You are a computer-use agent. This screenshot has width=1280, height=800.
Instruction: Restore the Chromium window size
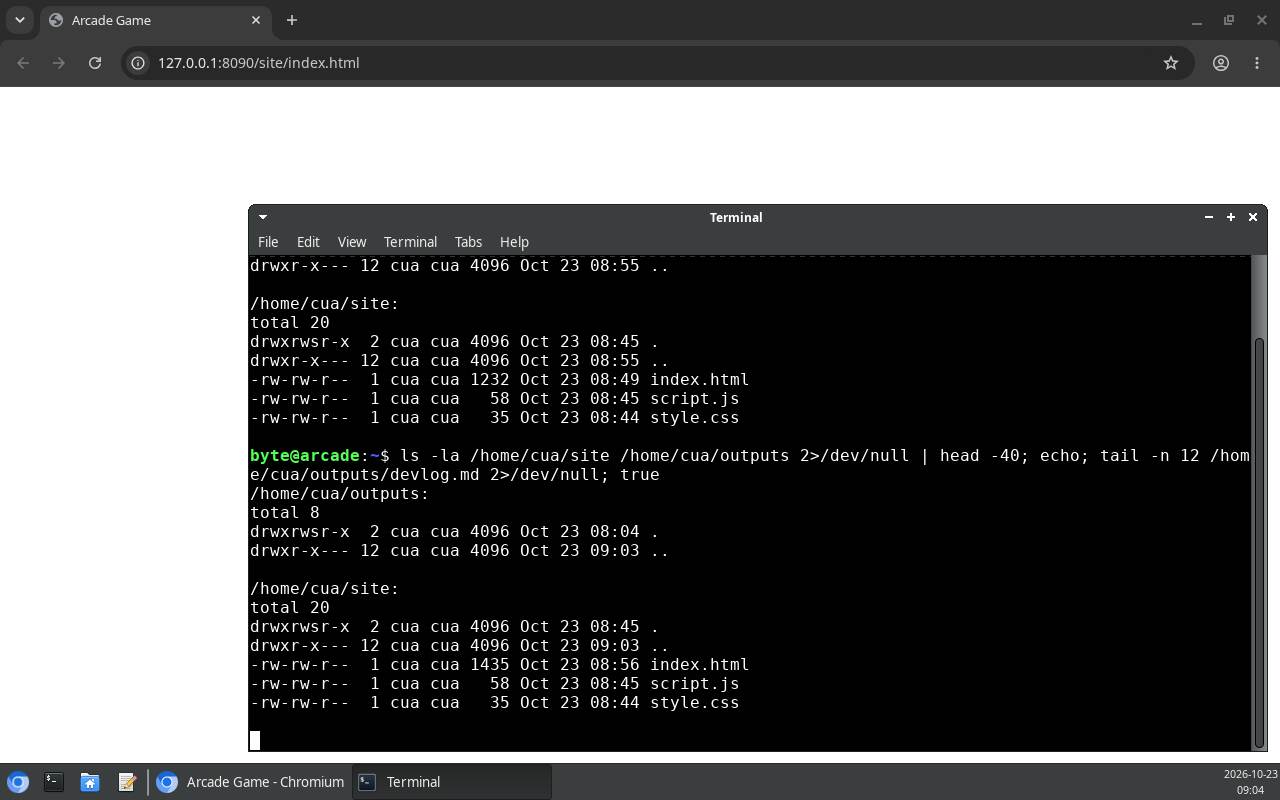click(1229, 20)
